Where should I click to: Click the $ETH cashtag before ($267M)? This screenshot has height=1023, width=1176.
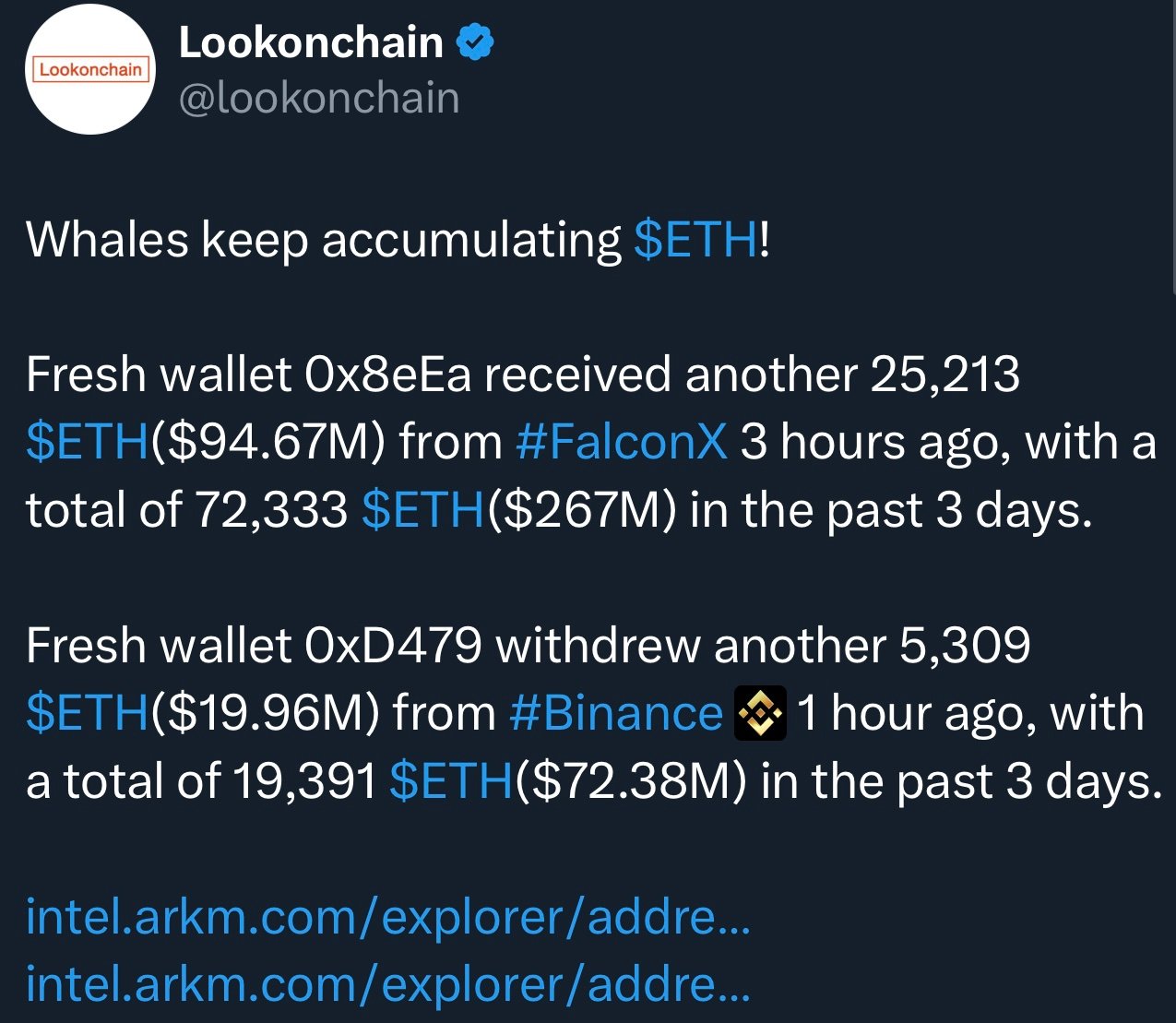coord(422,510)
